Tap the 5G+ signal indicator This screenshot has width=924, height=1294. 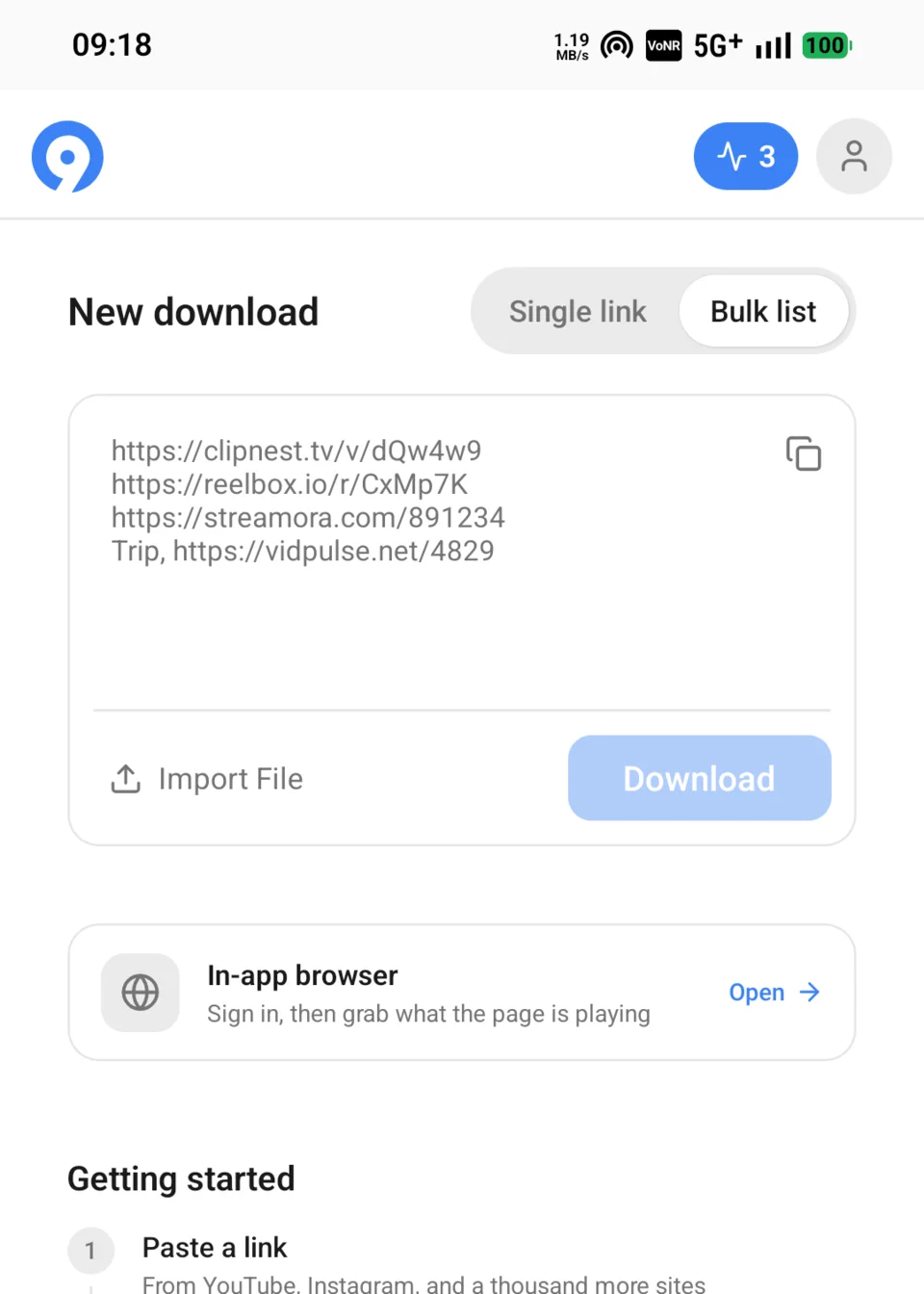pyautogui.click(x=718, y=45)
